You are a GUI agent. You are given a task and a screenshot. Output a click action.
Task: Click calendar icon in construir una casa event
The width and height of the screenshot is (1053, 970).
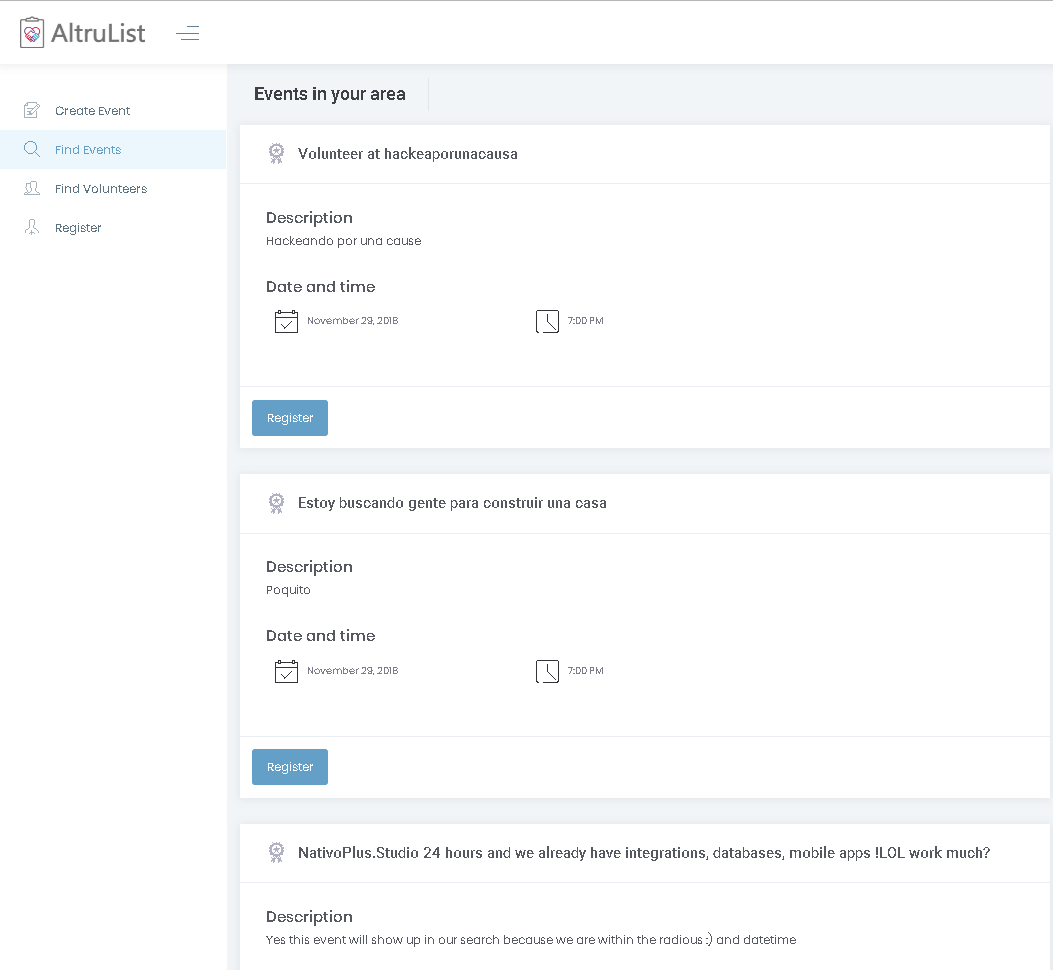click(286, 671)
